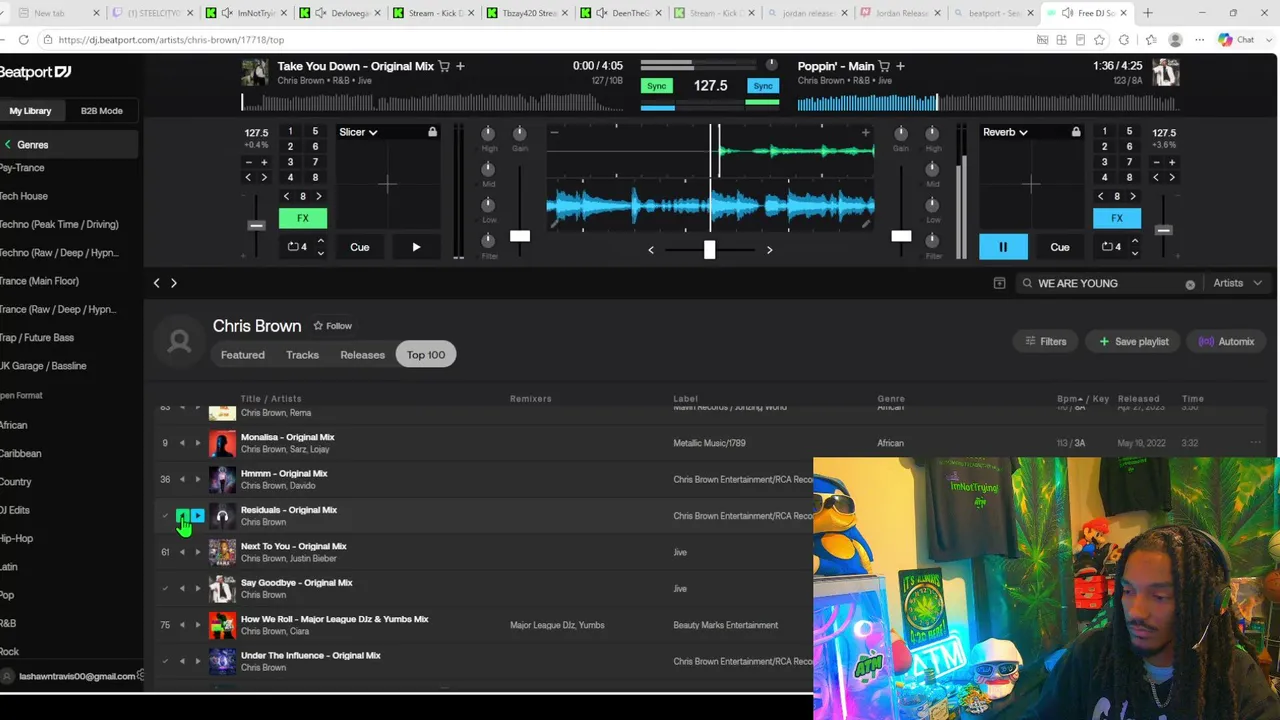Click the crossfader handle
The height and width of the screenshot is (720, 1280).
point(709,249)
